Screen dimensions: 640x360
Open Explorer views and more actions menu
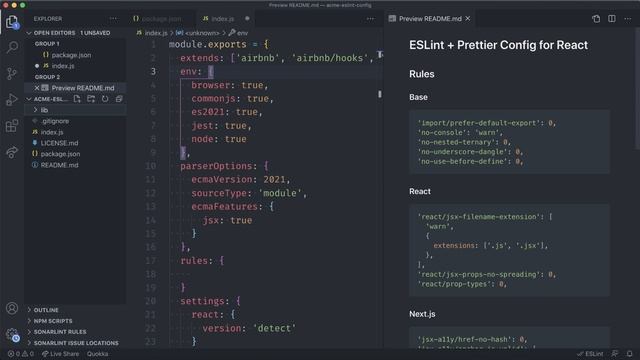click(113, 19)
